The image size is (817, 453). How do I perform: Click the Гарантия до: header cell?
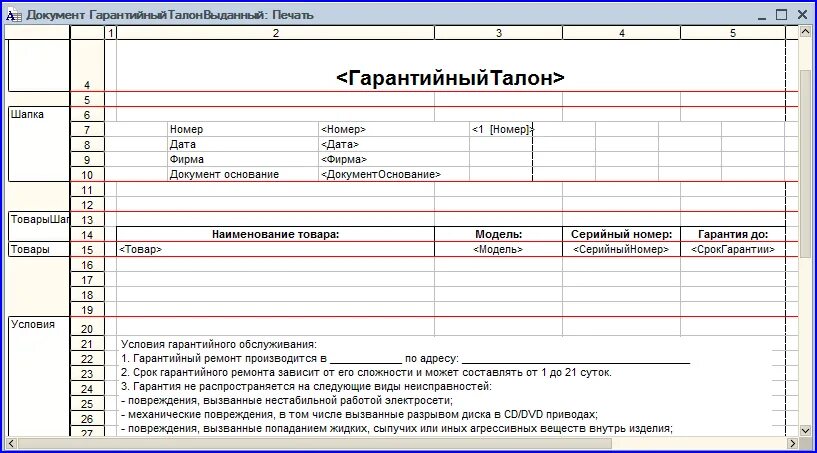[x=733, y=235]
